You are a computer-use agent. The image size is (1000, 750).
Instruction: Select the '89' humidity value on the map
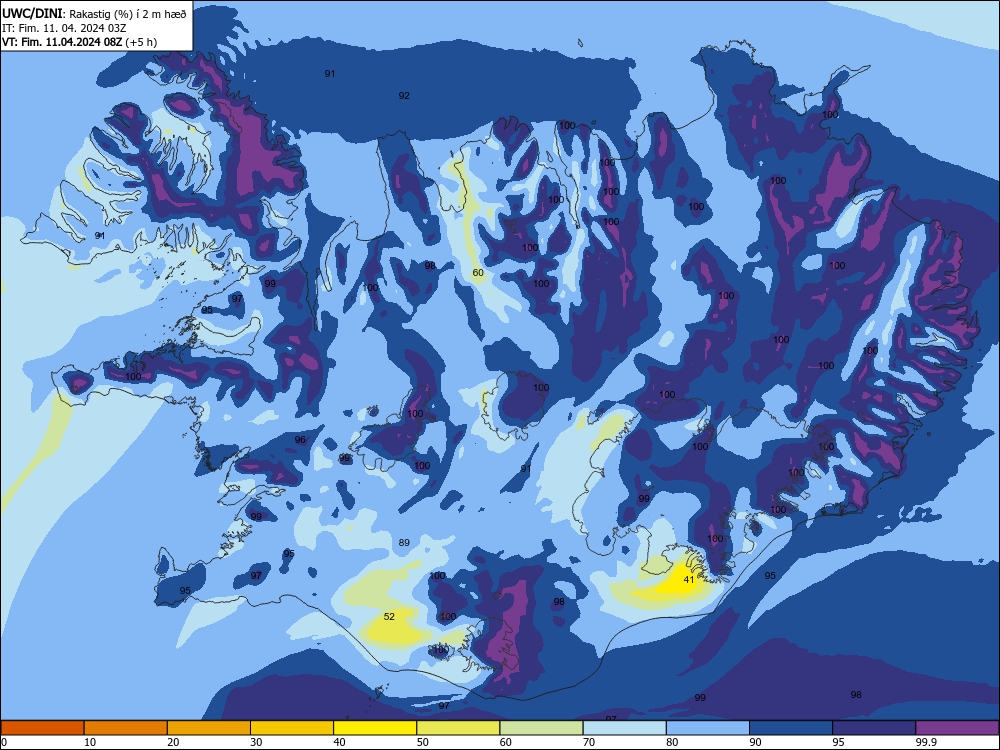click(x=404, y=543)
